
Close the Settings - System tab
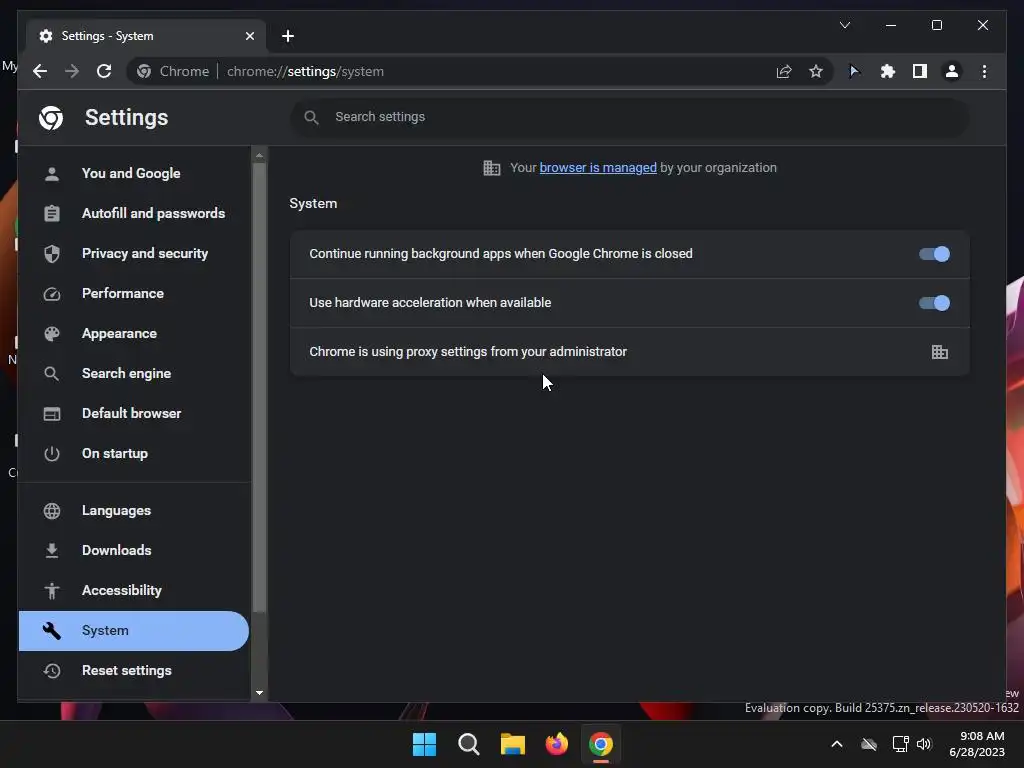[249, 36]
